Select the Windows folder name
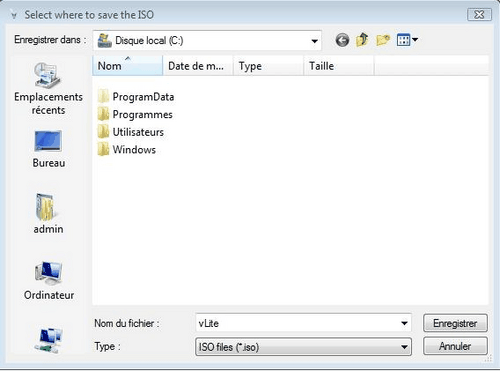500x371 pixels. (x=134, y=150)
